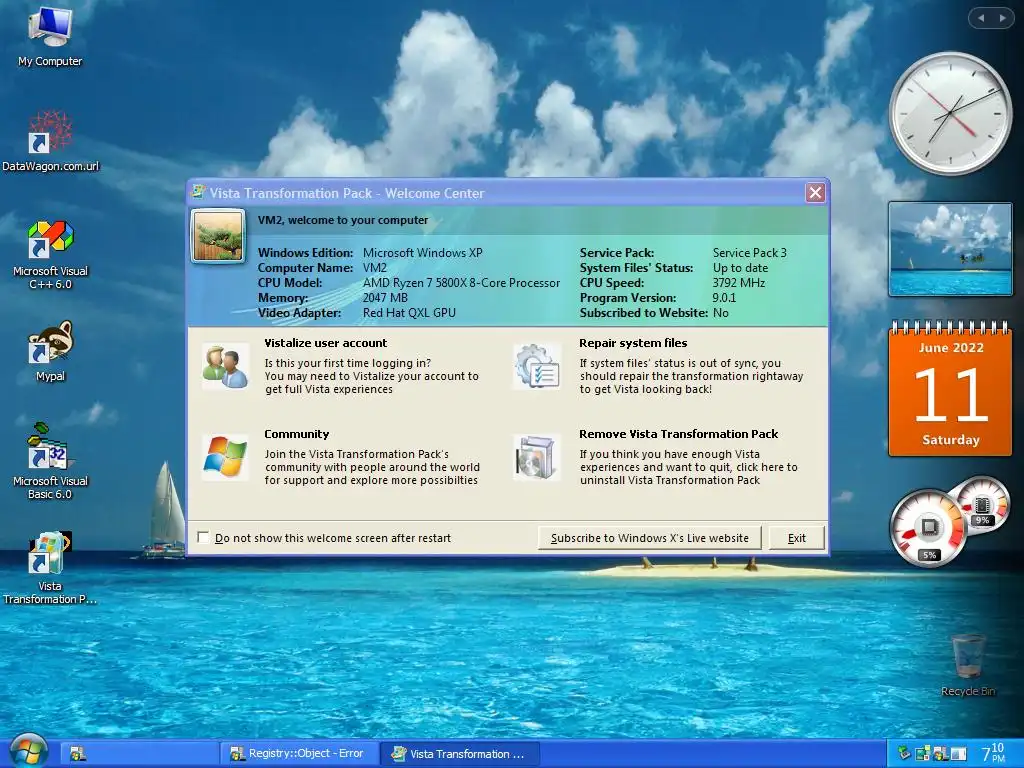1024x768 pixels.
Task: Click Repair system files heading
Action: (633, 343)
